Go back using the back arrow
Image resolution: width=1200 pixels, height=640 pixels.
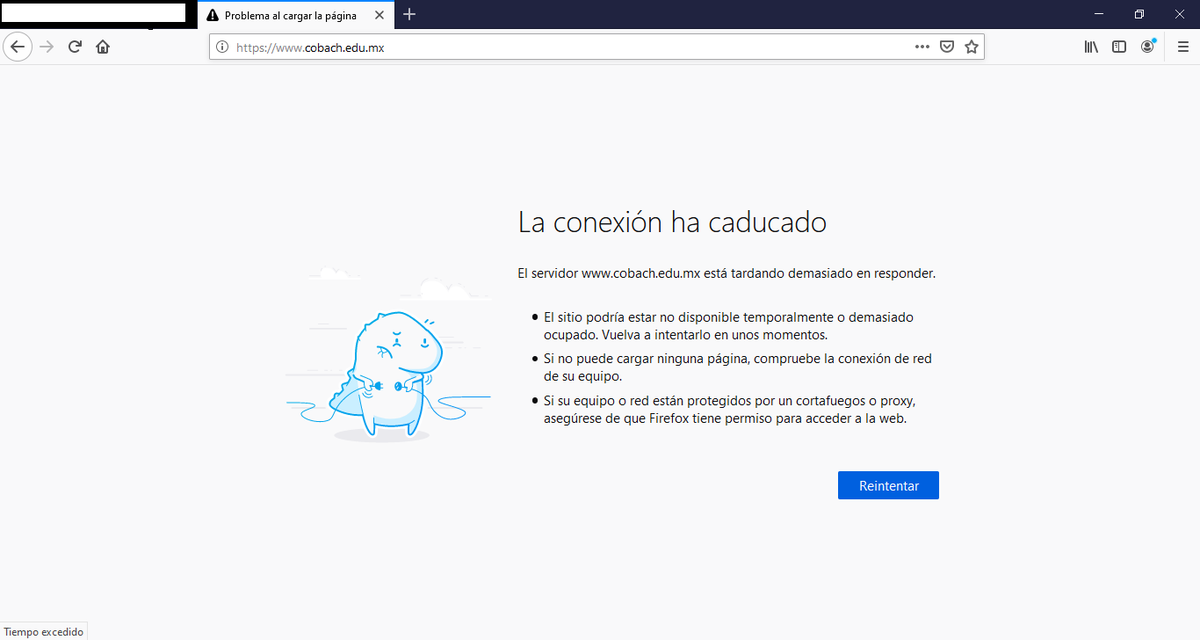(17, 47)
